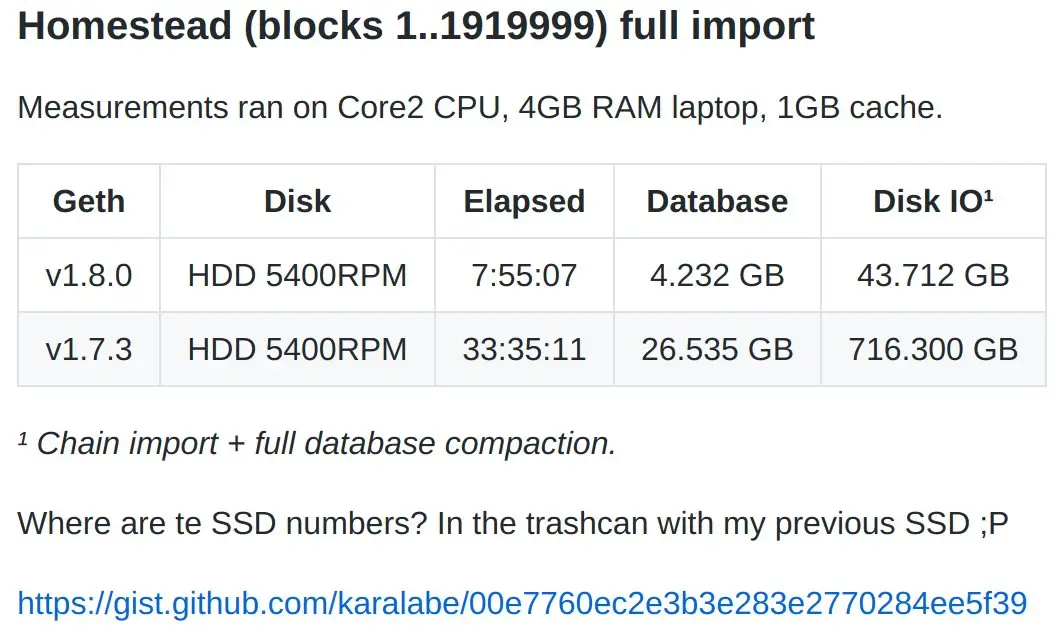1062x630 pixels.
Task: Click the Disk column header
Action: coord(297,201)
